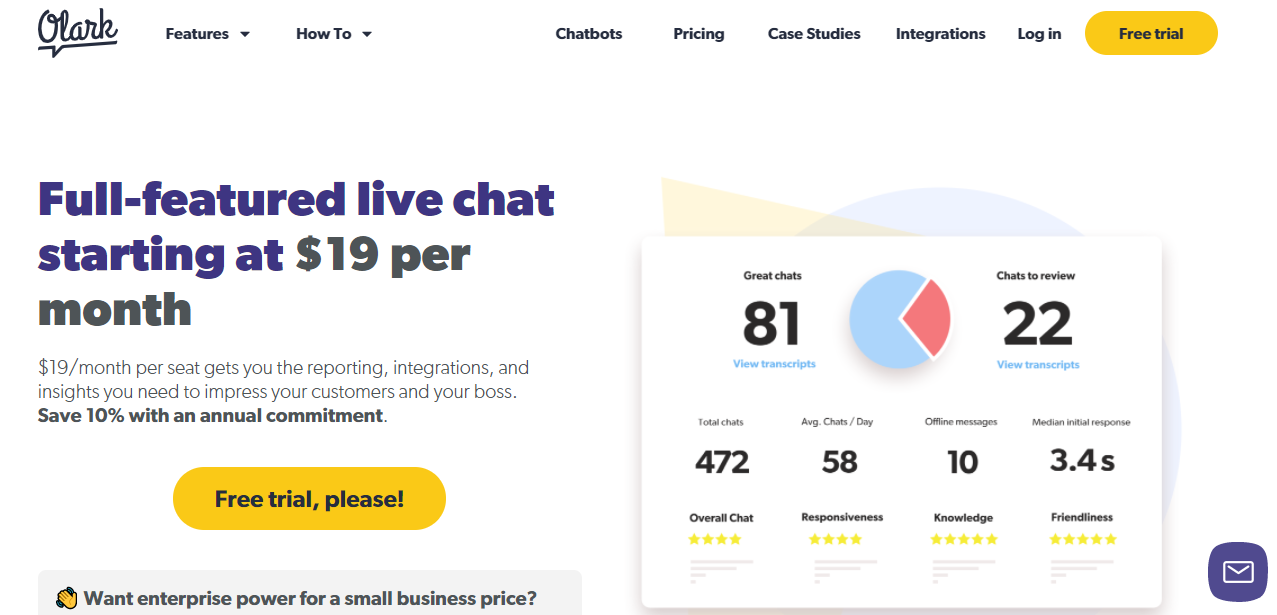The image size is (1277, 615).
Task: Open the Chatbots page
Action: click(588, 33)
